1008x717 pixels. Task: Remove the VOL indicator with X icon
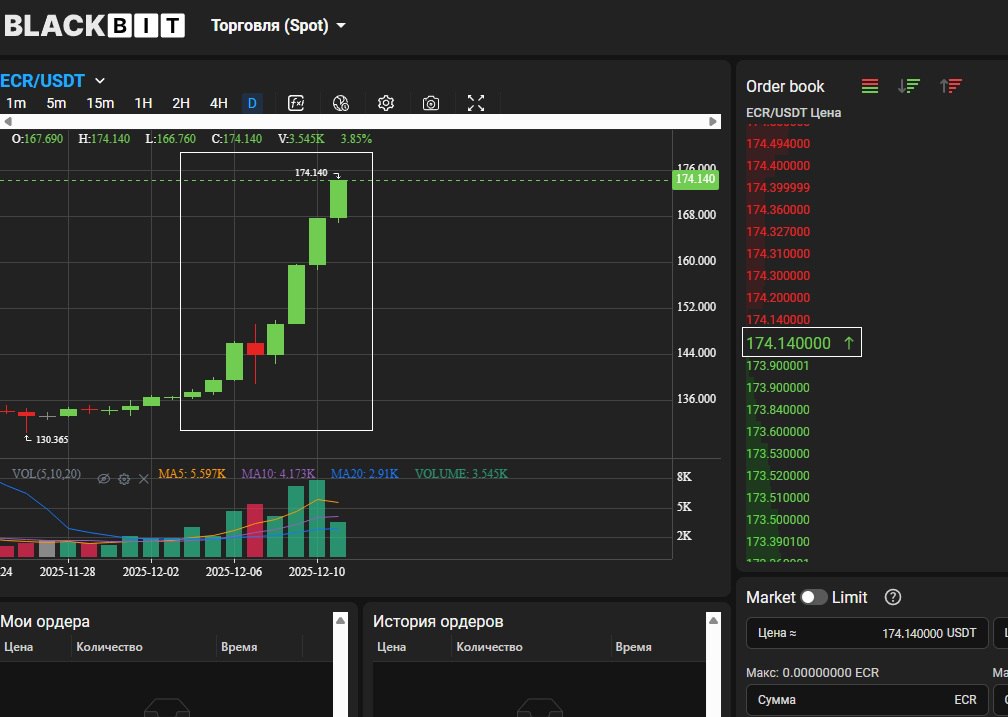click(x=144, y=479)
